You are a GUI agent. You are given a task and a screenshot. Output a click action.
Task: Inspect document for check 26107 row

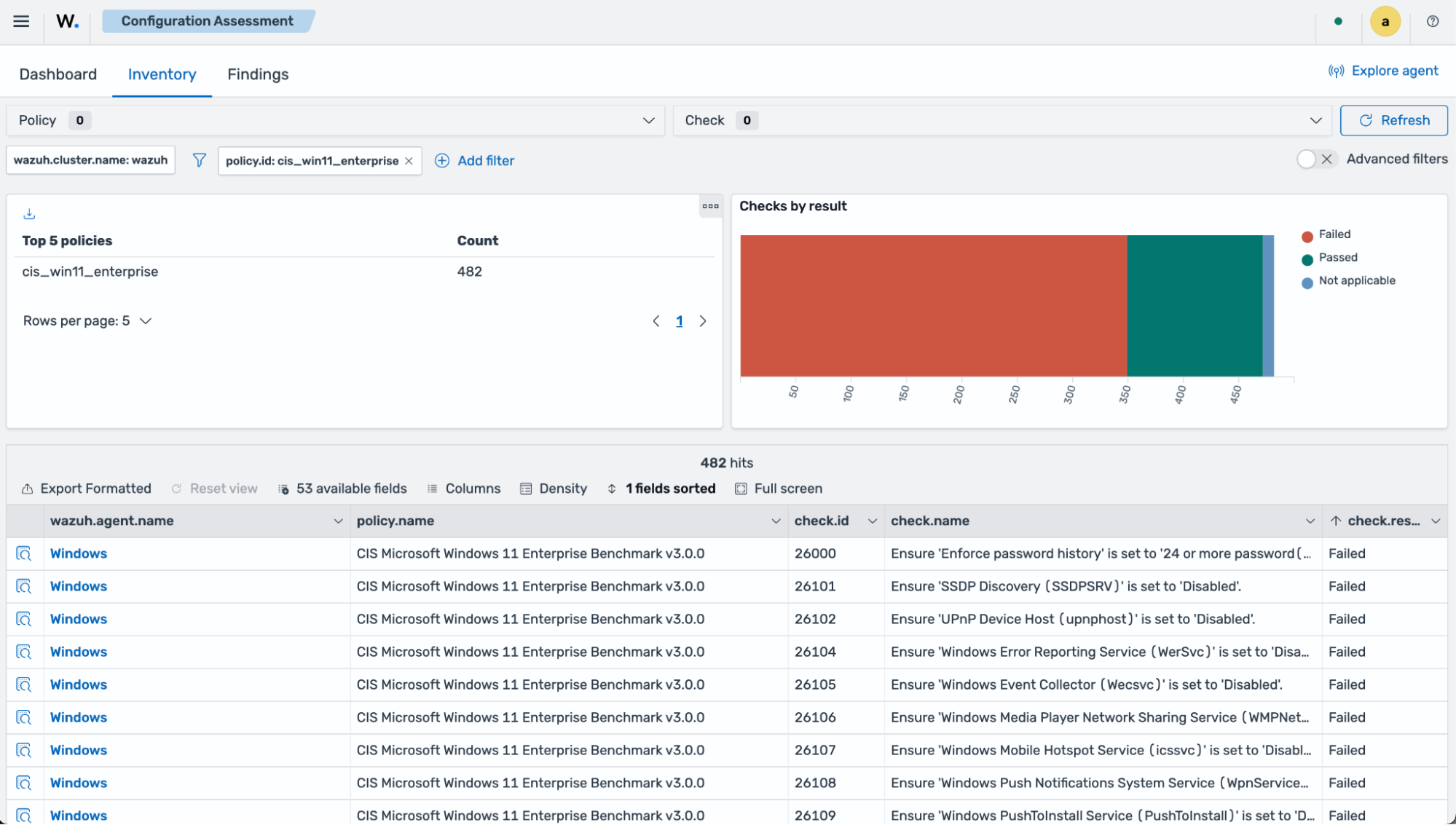(24, 750)
